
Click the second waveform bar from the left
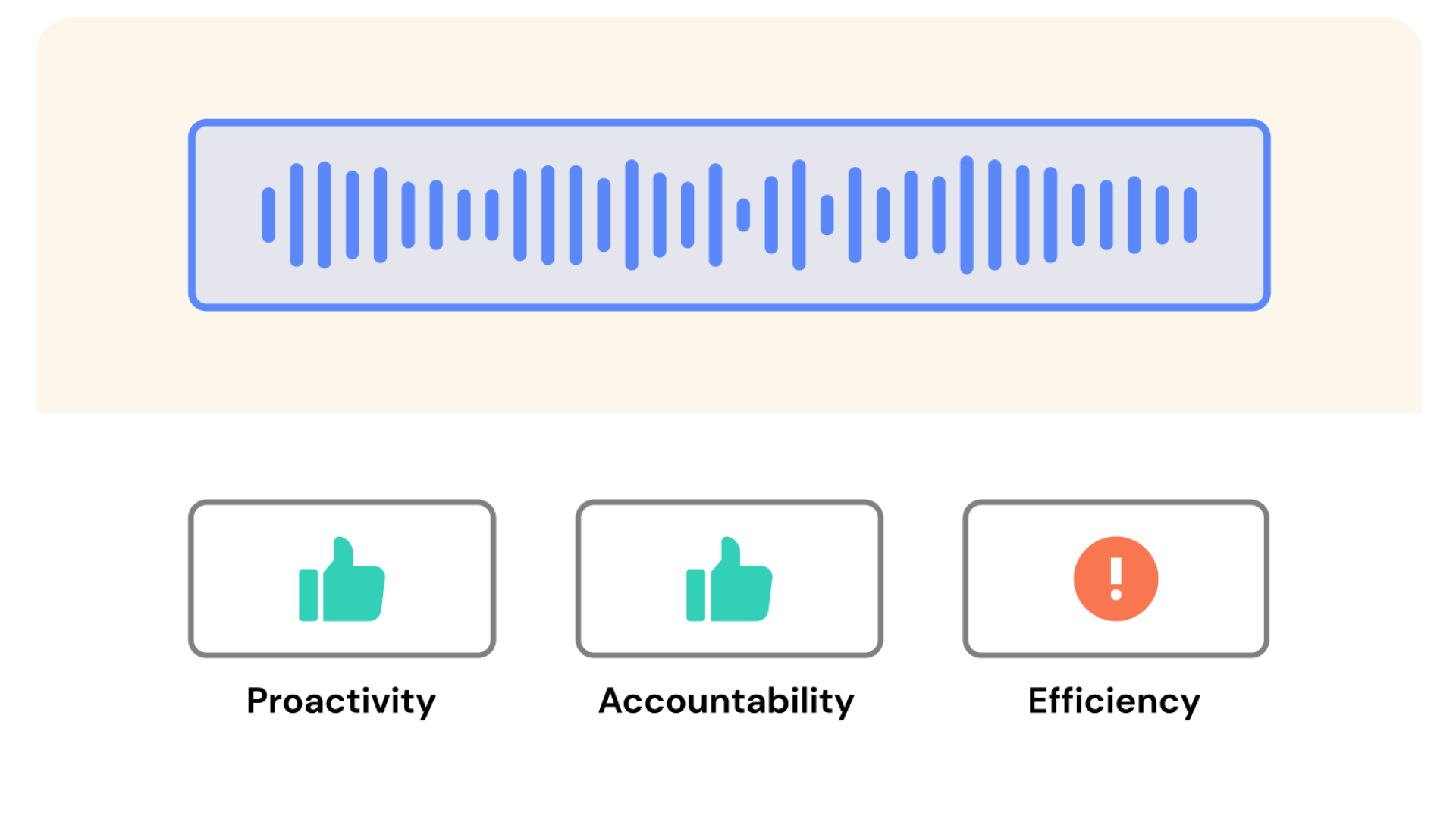(297, 215)
